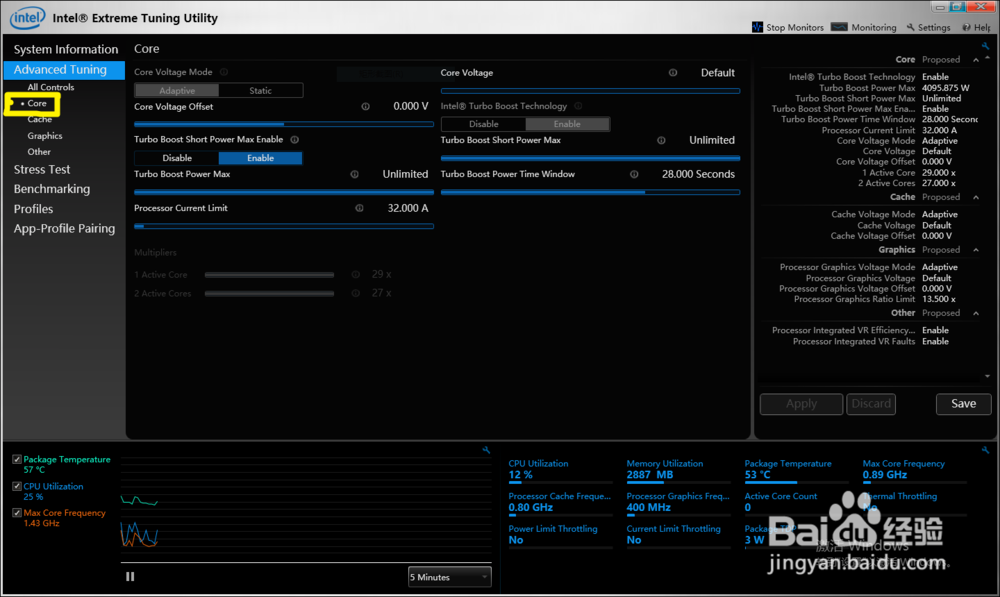
Task: Click the Settings wrench icon
Action: click(911, 27)
